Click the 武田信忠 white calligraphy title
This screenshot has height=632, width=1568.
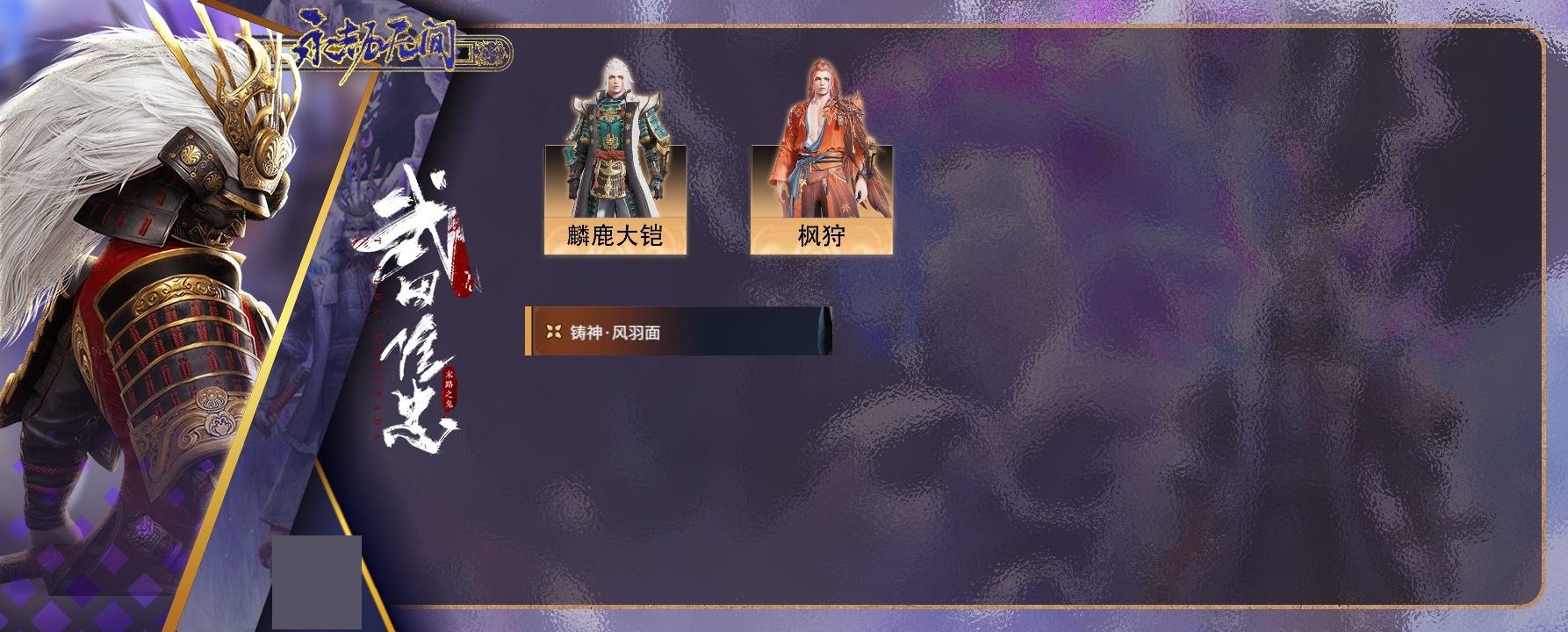pos(409,325)
